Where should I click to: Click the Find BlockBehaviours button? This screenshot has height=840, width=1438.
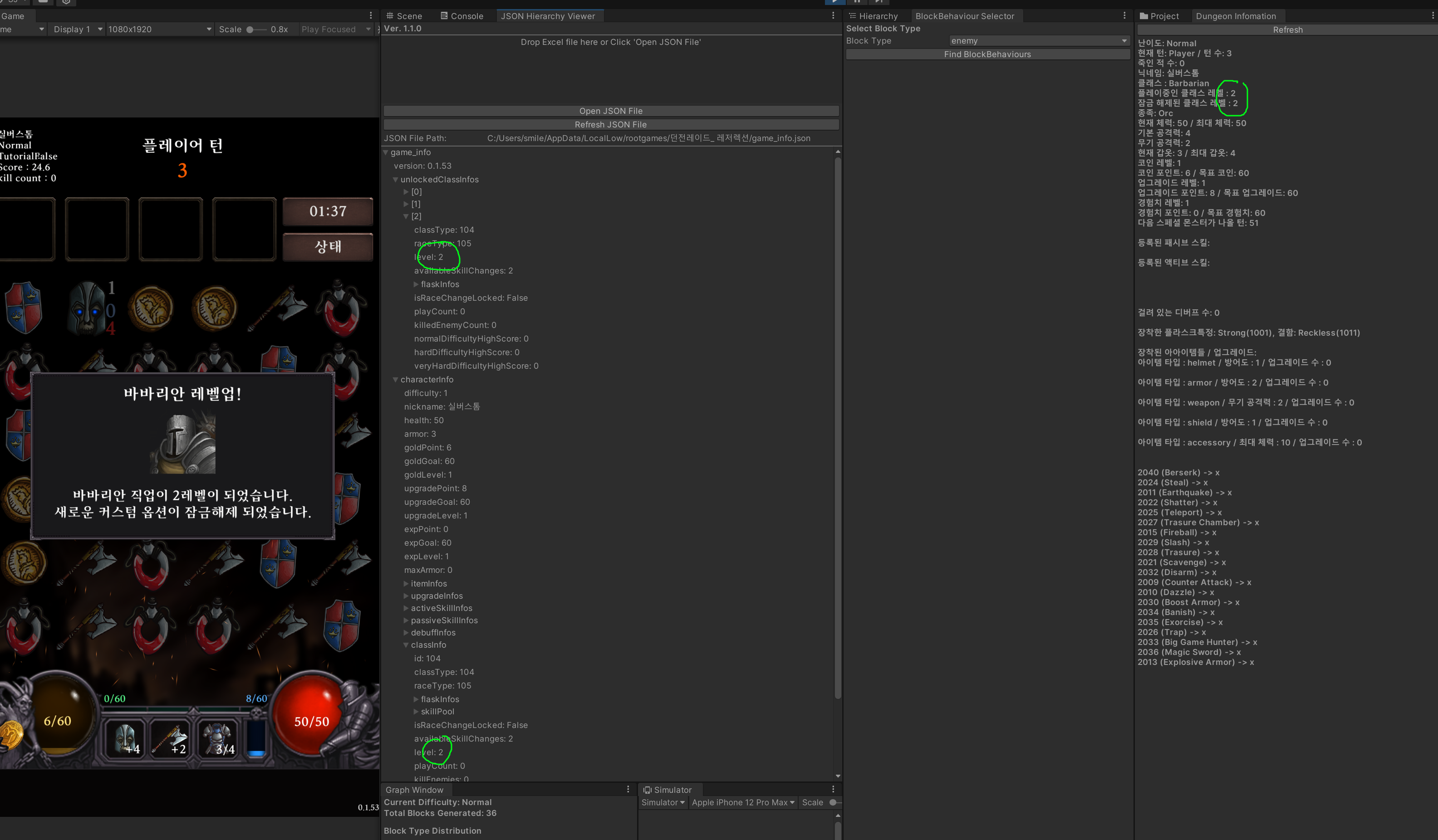click(987, 54)
